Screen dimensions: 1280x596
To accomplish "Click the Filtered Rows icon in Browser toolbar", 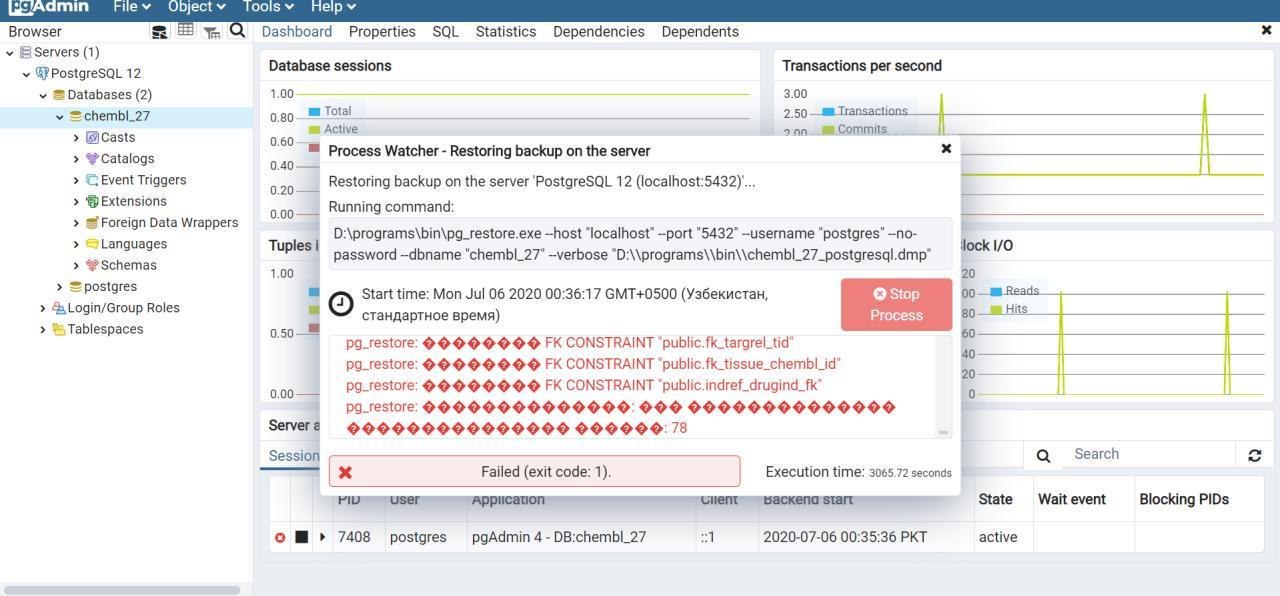I will click(x=211, y=31).
